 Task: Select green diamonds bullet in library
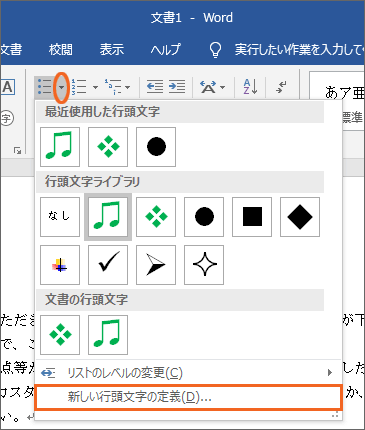pyautogui.click(x=156, y=217)
